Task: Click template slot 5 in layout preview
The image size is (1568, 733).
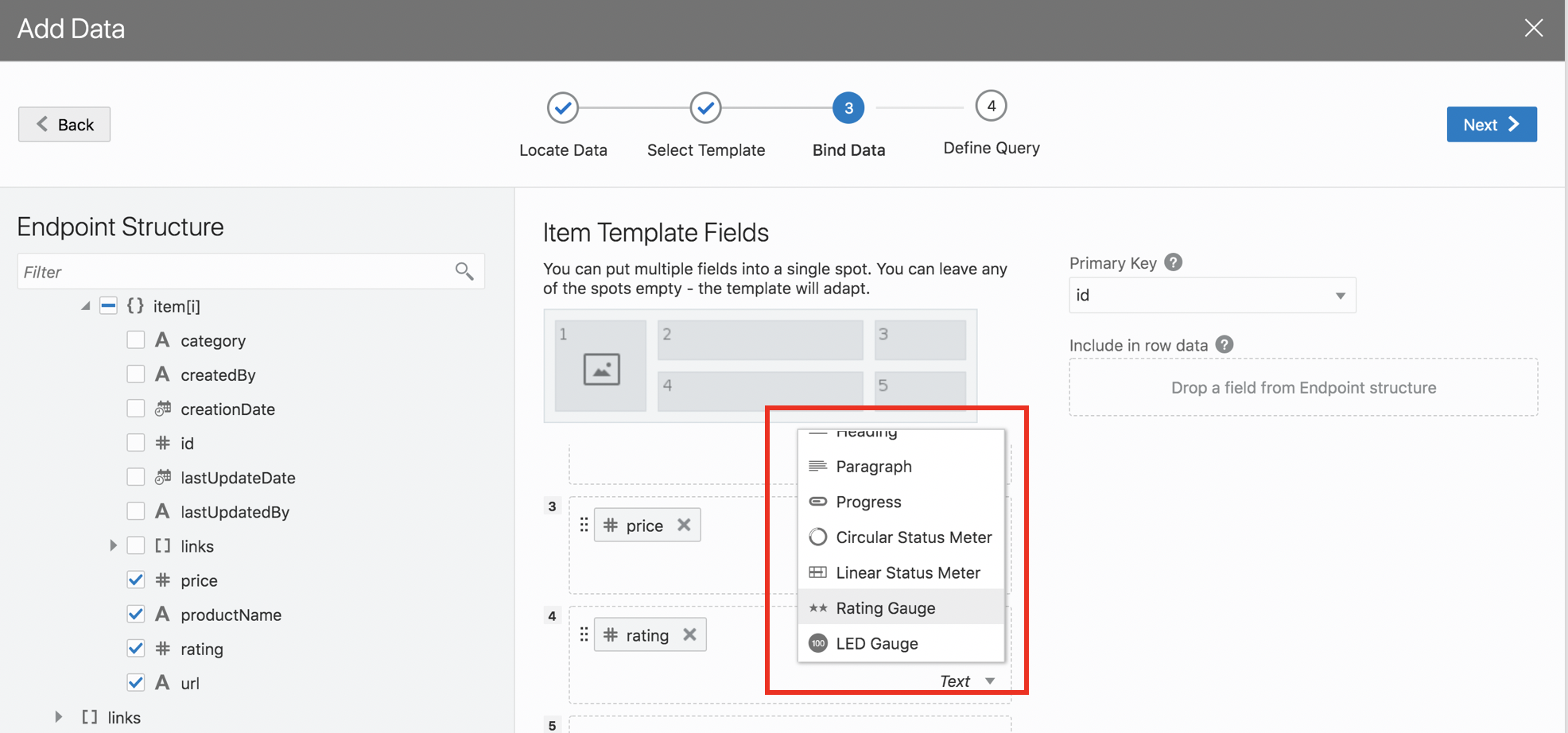Action: [x=920, y=391]
